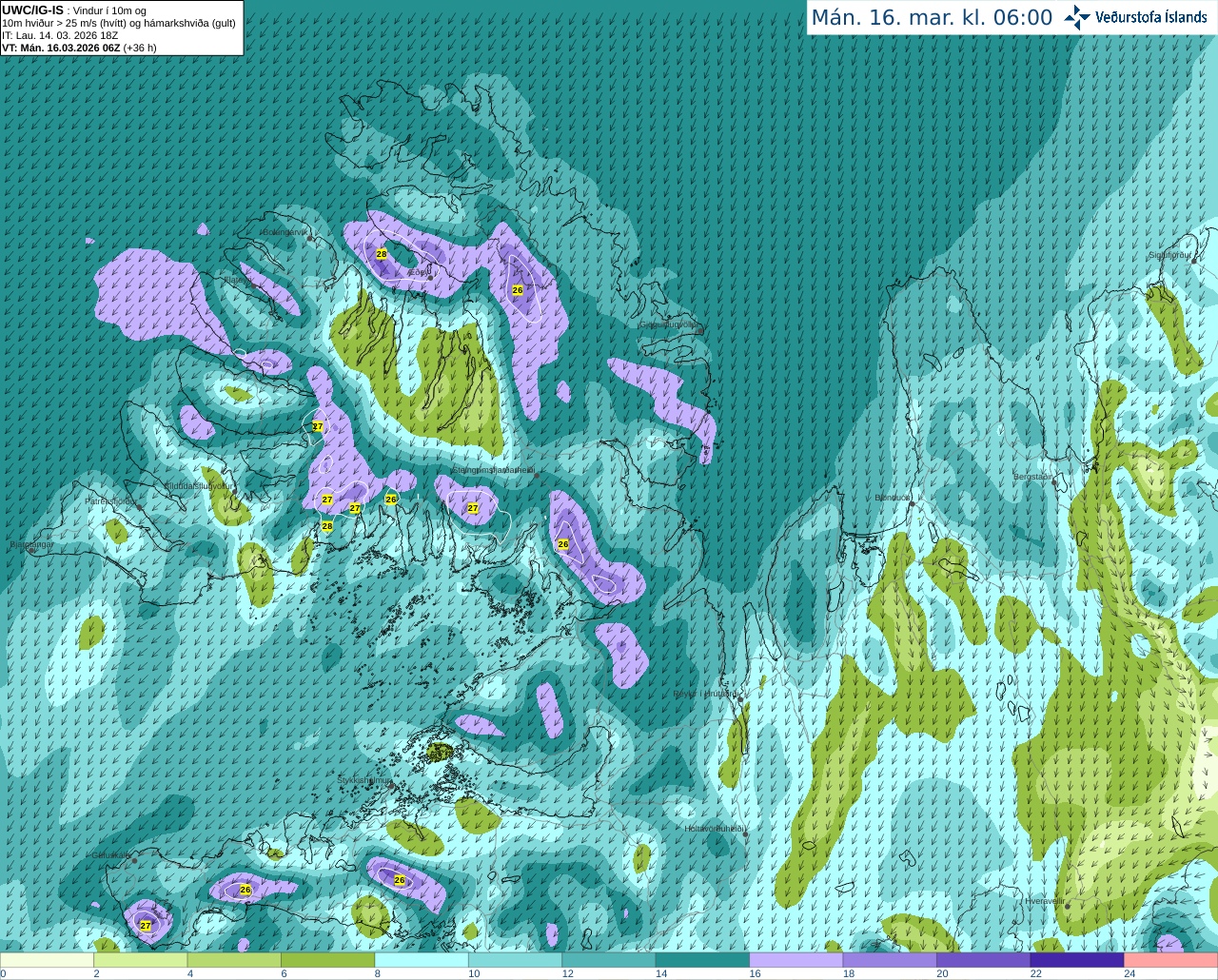
Task: Pick the 12–14 teal legend swatch
Action: pyautogui.click(x=609, y=960)
